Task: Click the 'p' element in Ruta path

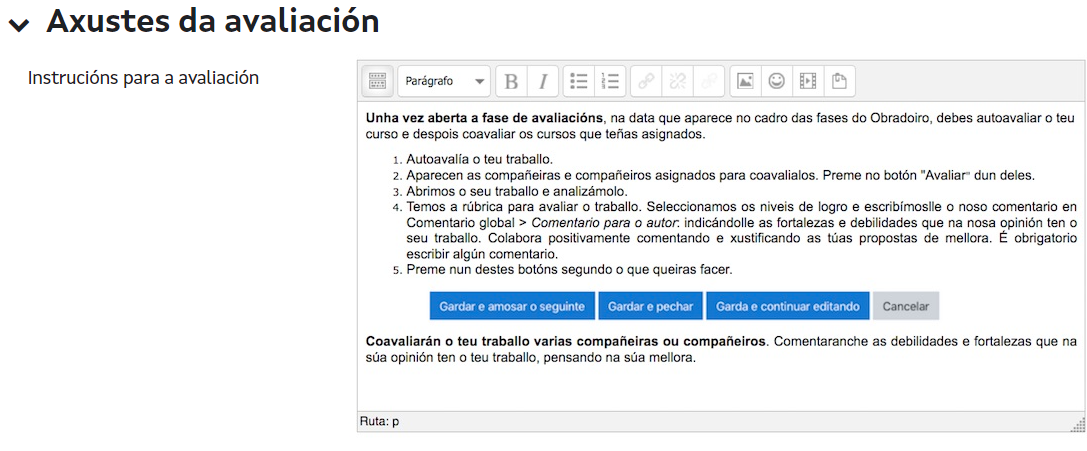Action: 395,422
